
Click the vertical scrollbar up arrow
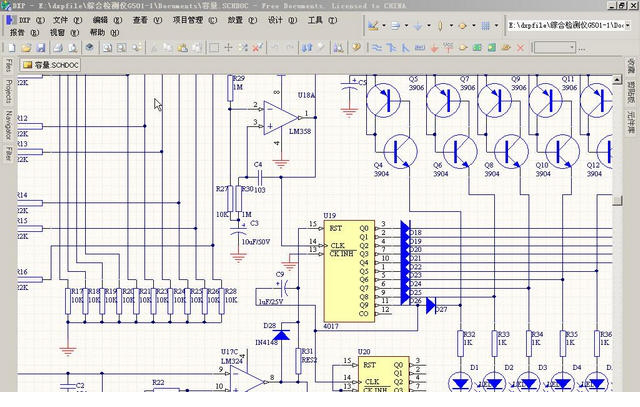[617, 80]
